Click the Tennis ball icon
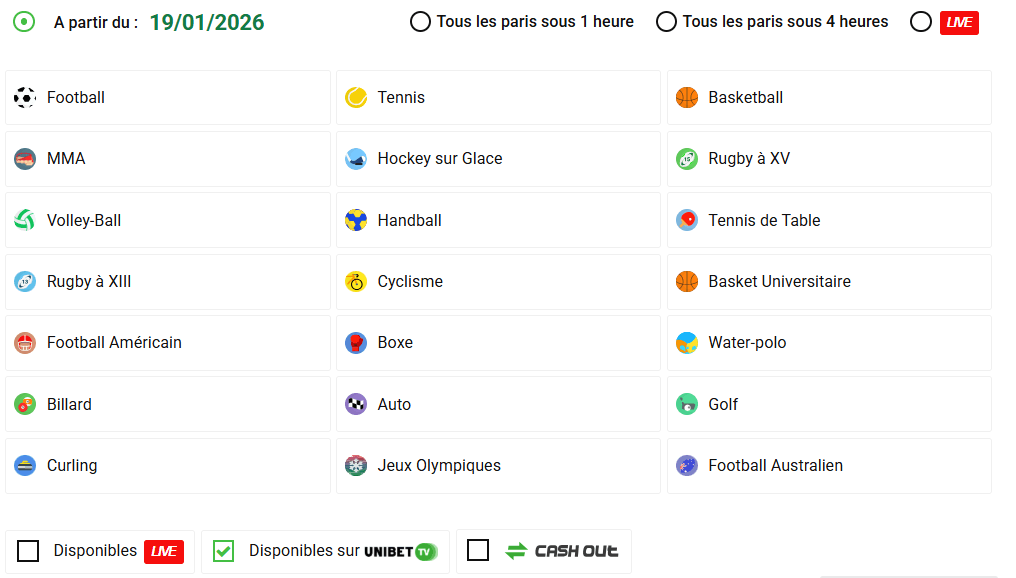1016x578 pixels. 357,97
